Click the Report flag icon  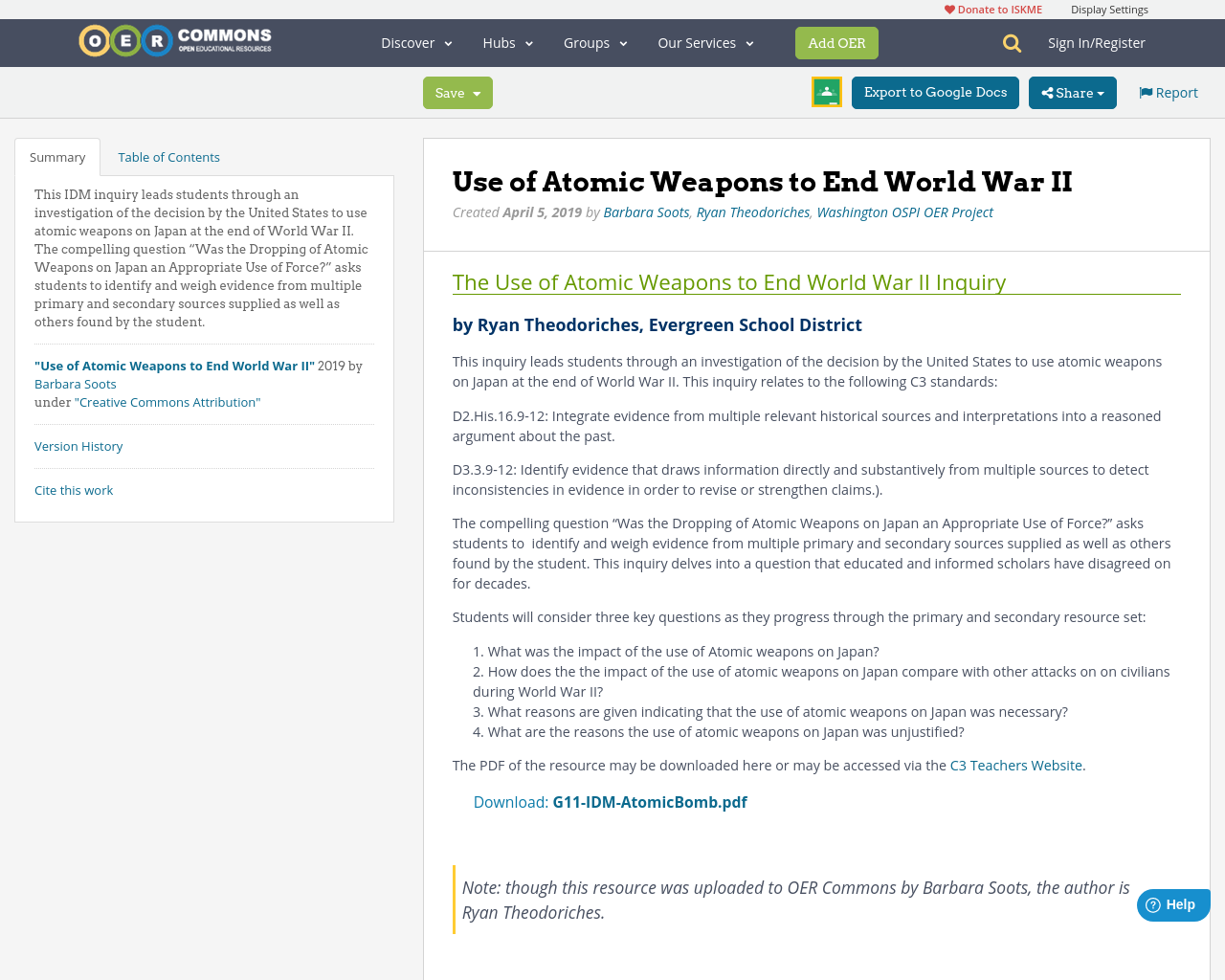pyautogui.click(x=1145, y=91)
